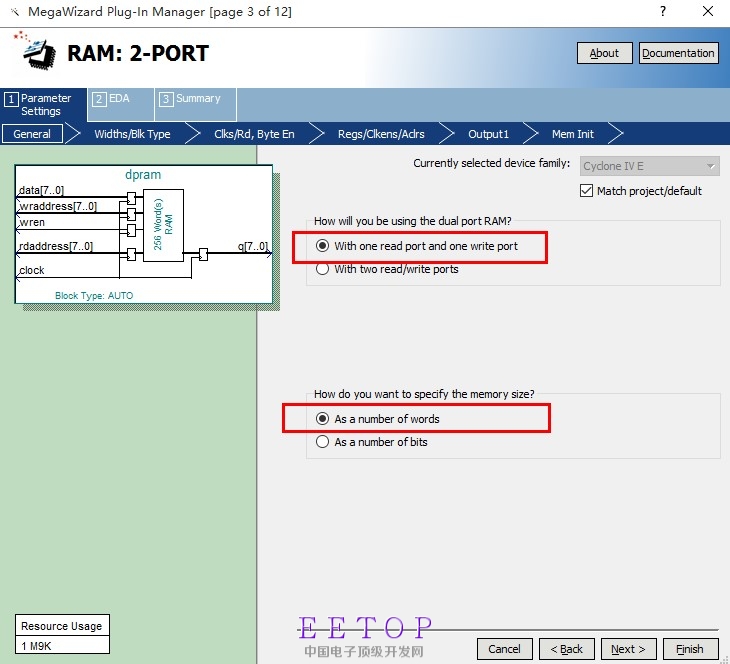Screen dimensions: 730x664
Task: Click the Finish button
Action: tap(690, 649)
